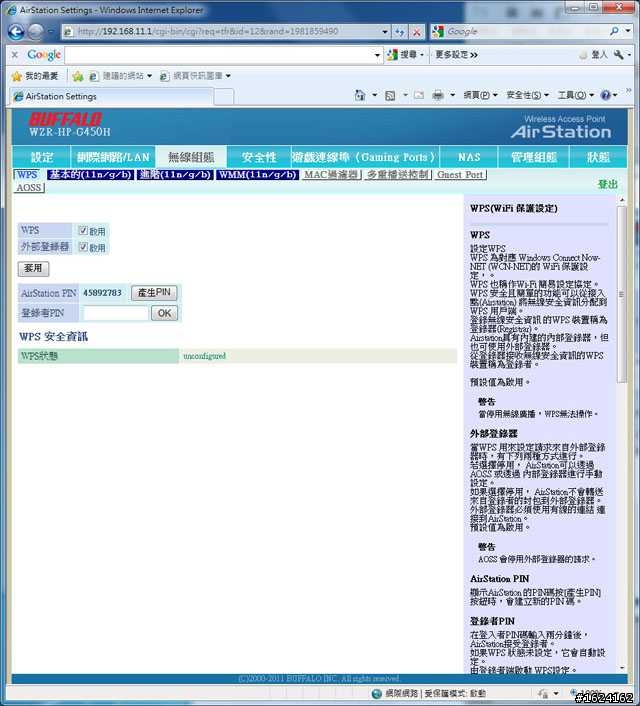Click the Read Mail icon in command bar
This screenshot has height=706, width=640.
(x=419, y=95)
